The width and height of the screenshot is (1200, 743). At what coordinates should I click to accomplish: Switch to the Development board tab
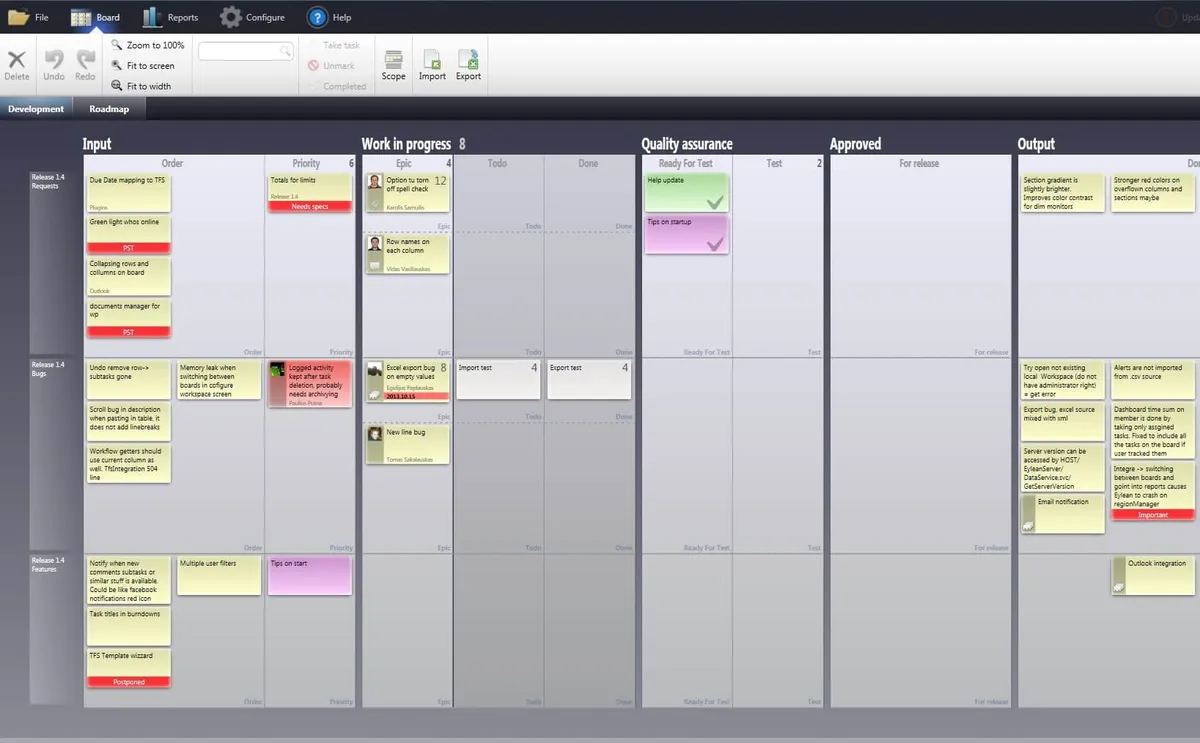click(x=36, y=109)
